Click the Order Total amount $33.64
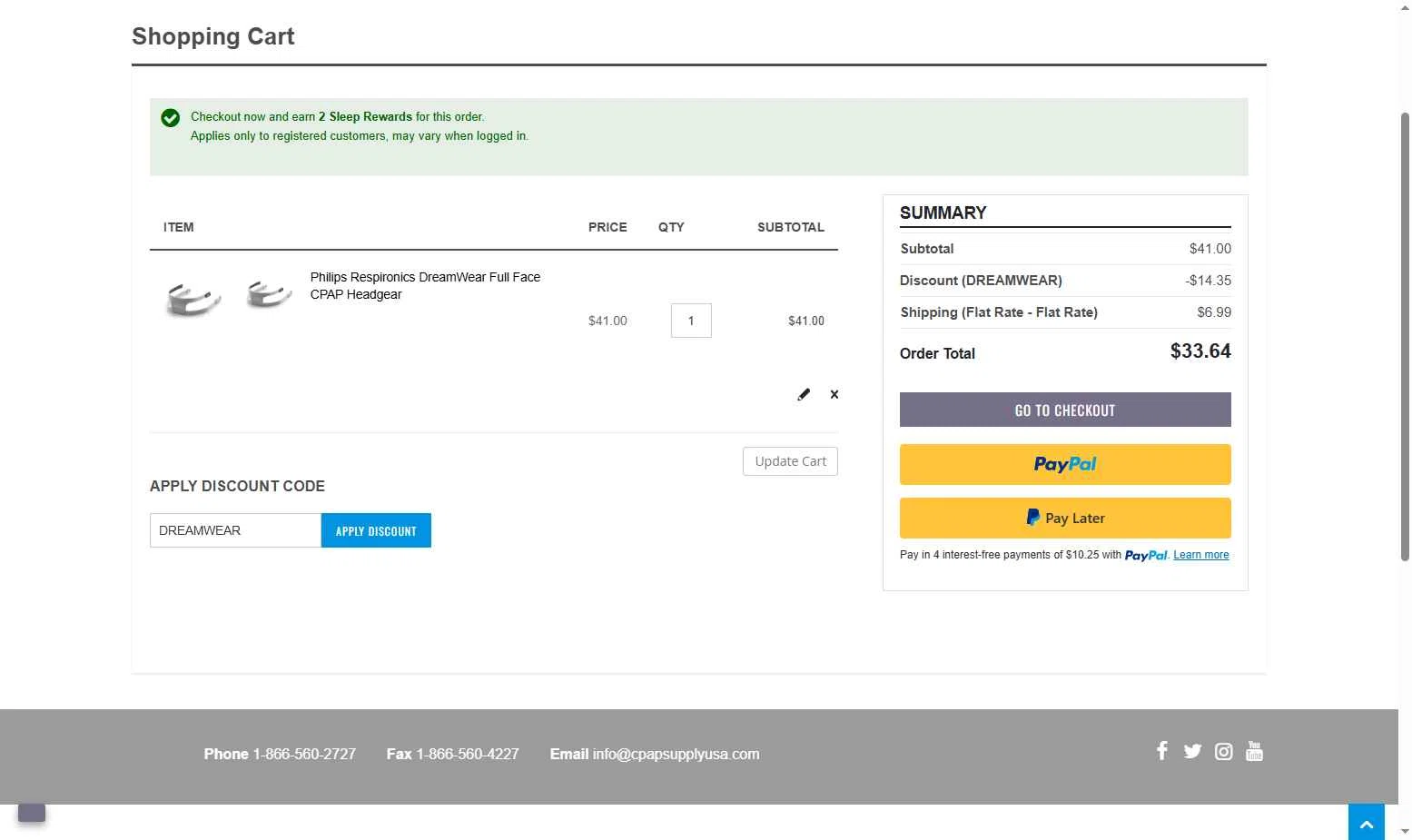 [x=1200, y=351]
